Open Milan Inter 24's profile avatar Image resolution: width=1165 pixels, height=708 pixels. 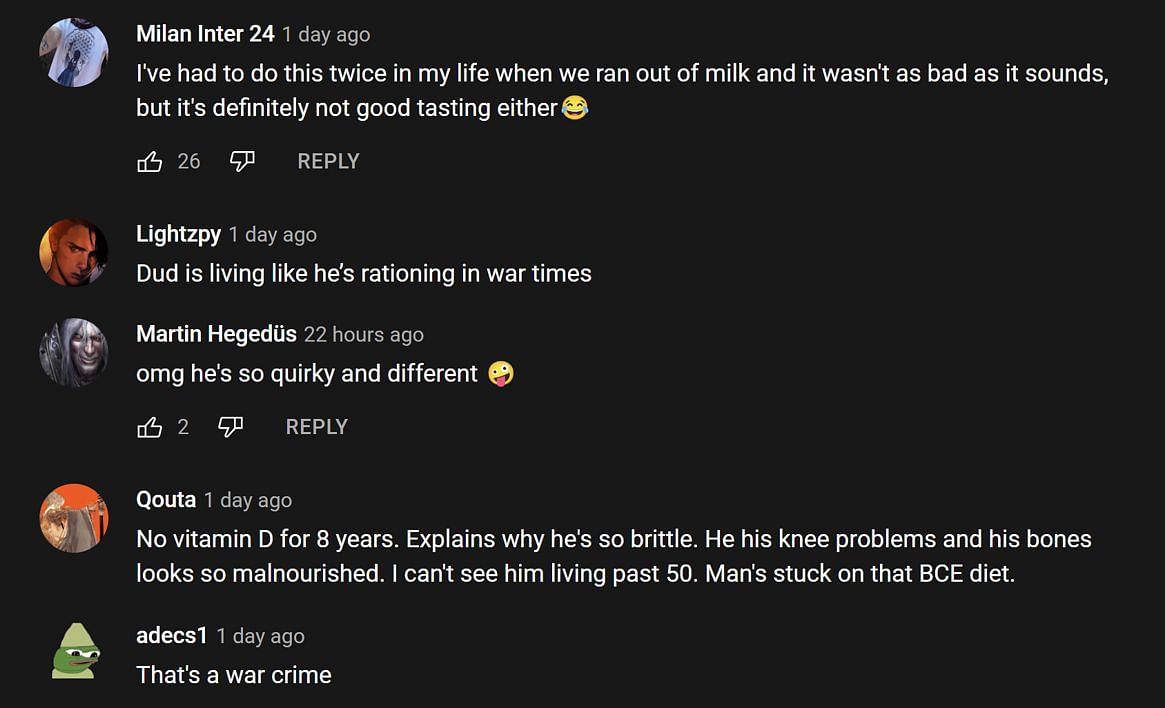click(74, 52)
